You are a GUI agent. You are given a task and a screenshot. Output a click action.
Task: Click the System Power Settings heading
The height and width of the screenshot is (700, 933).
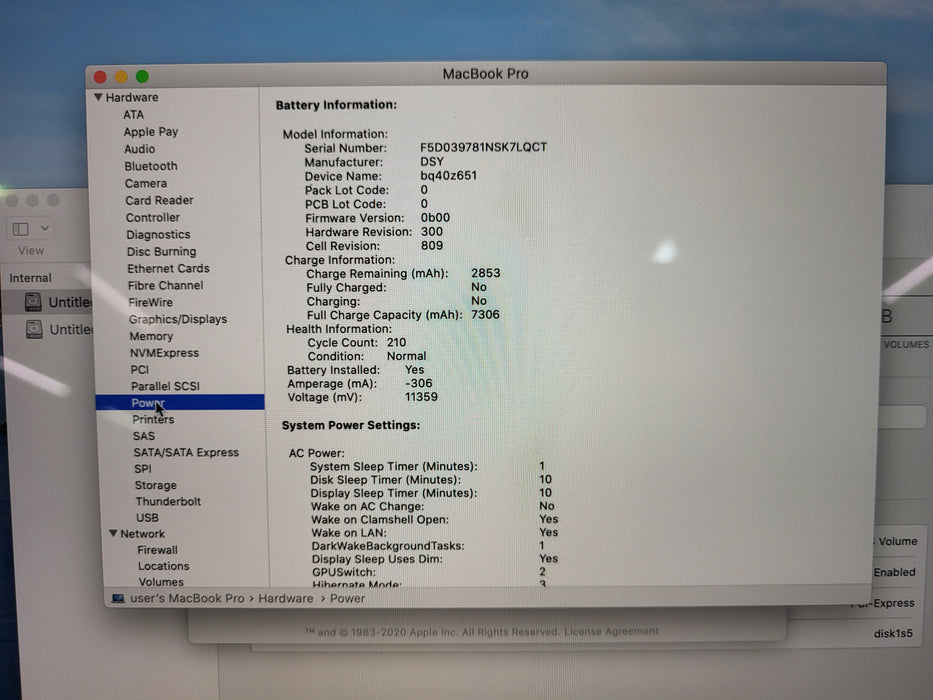[x=350, y=425]
